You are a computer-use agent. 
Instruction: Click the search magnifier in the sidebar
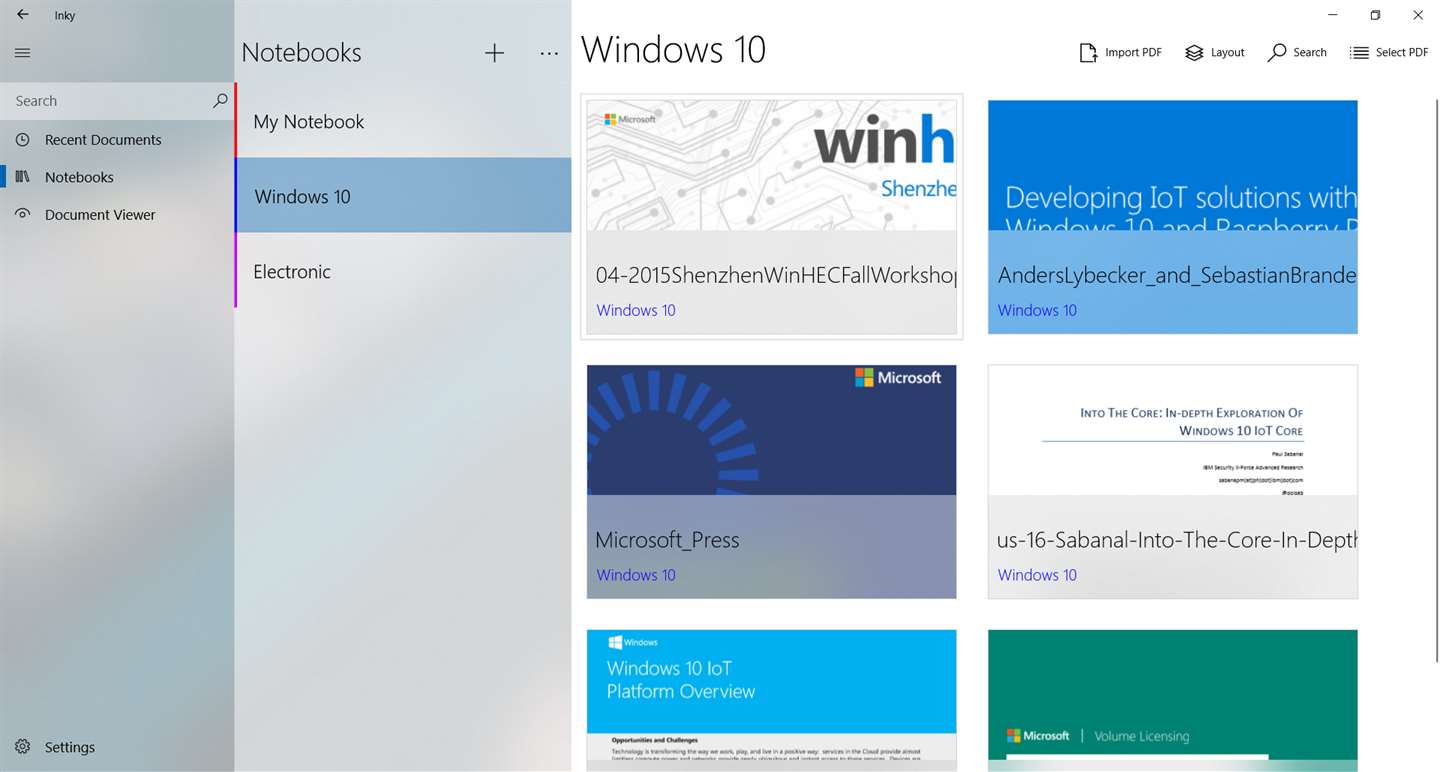pyautogui.click(x=220, y=101)
